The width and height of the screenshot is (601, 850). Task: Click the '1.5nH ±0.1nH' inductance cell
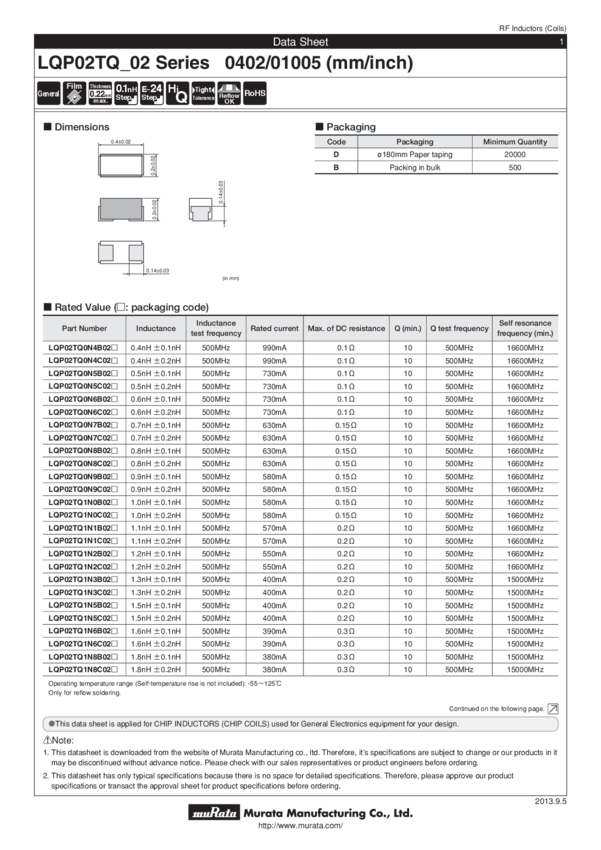coord(156,605)
